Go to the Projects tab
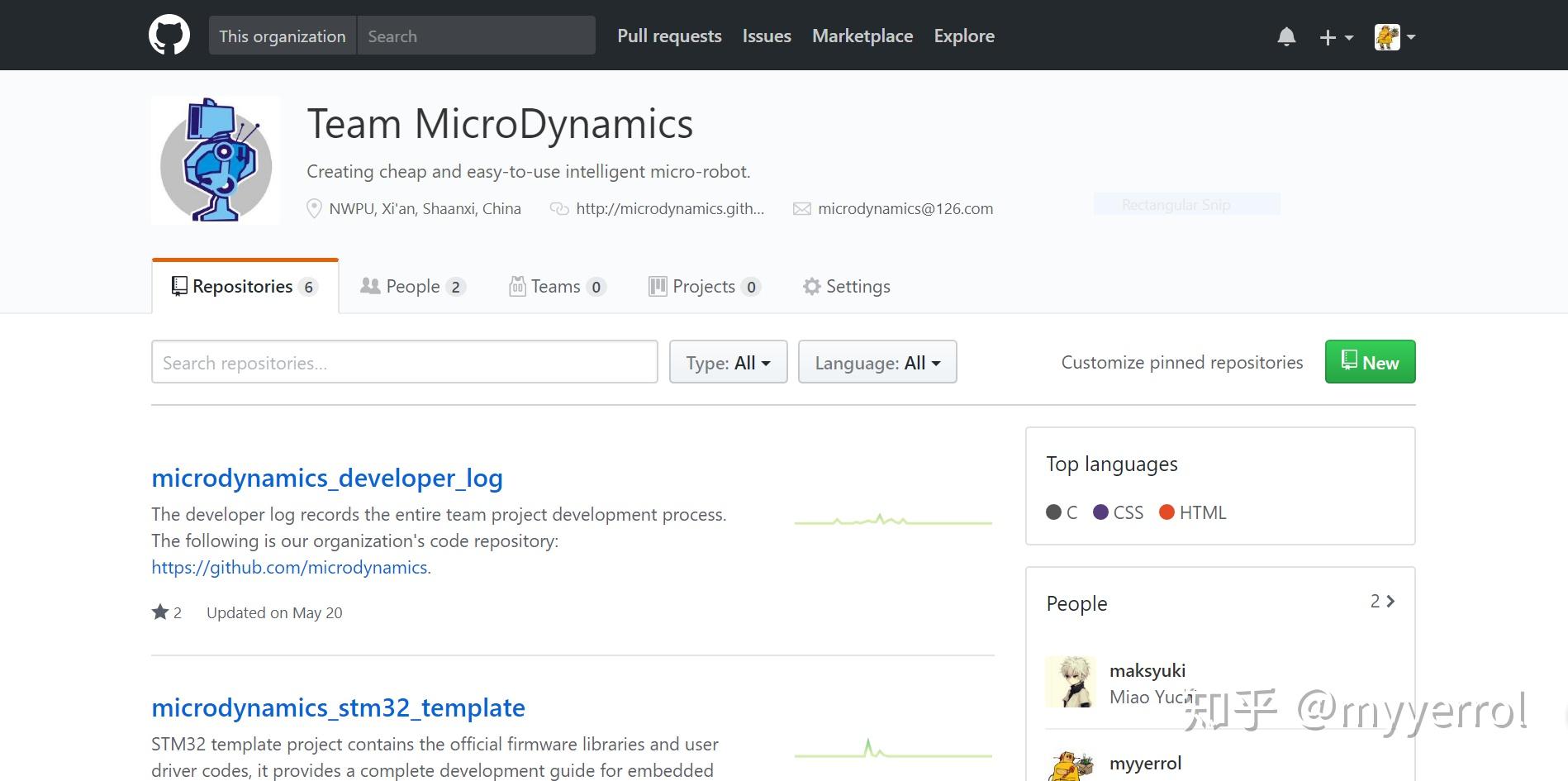This screenshot has width=1568, height=781. click(704, 287)
